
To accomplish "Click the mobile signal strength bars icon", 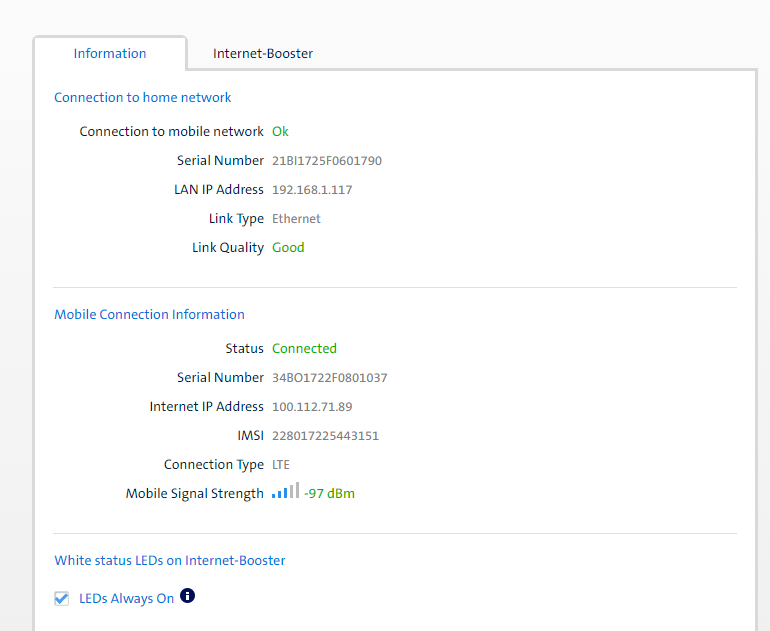I will (285, 491).
